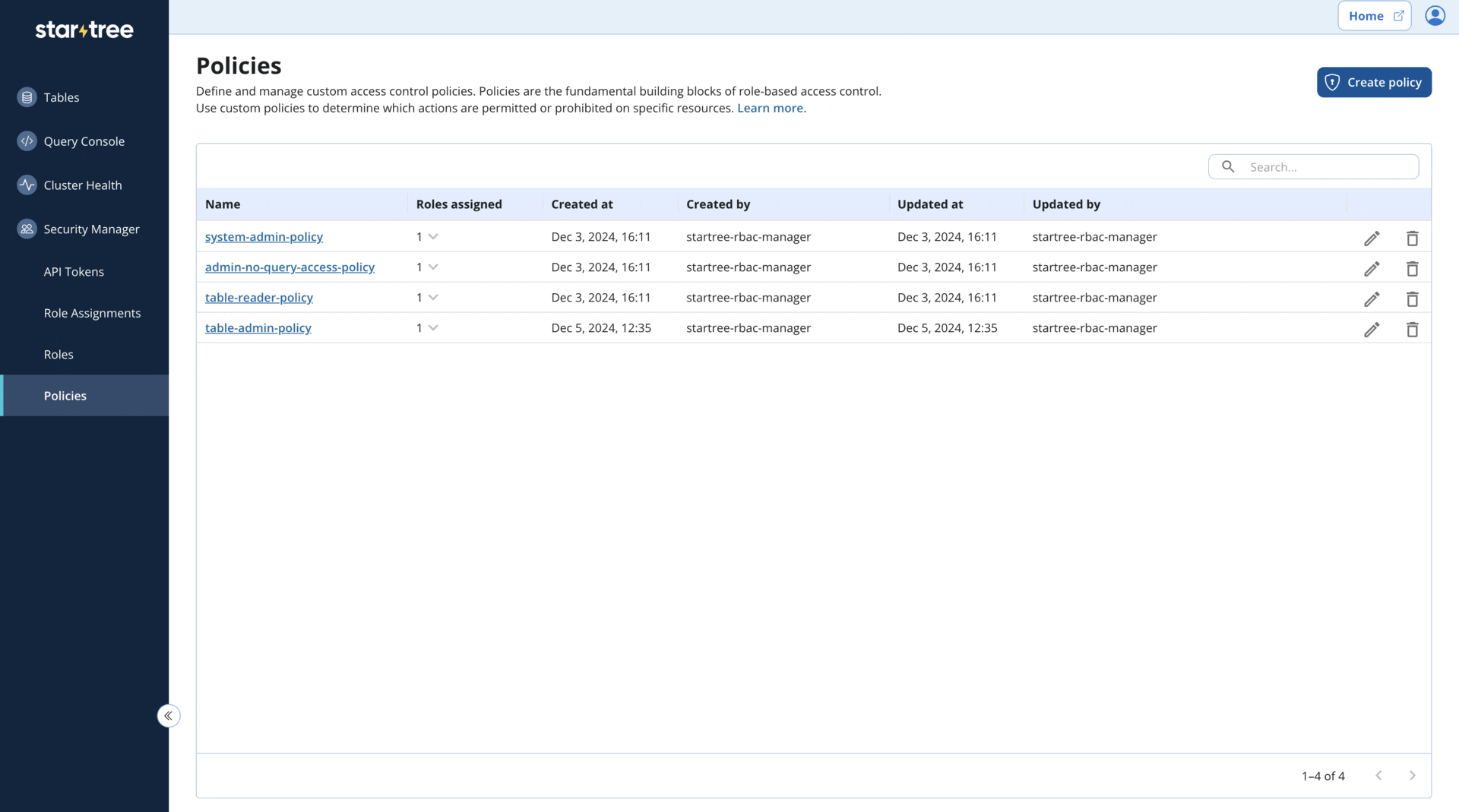Delete admin-no-query-access-policy with the trash icon

1412,268
